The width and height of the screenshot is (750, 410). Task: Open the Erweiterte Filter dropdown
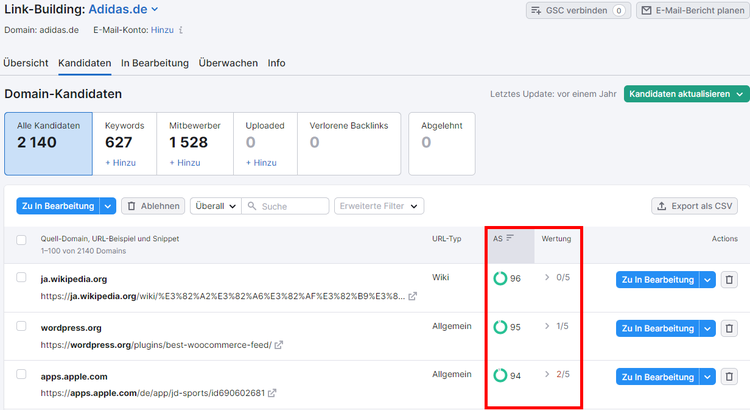click(x=379, y=206)
